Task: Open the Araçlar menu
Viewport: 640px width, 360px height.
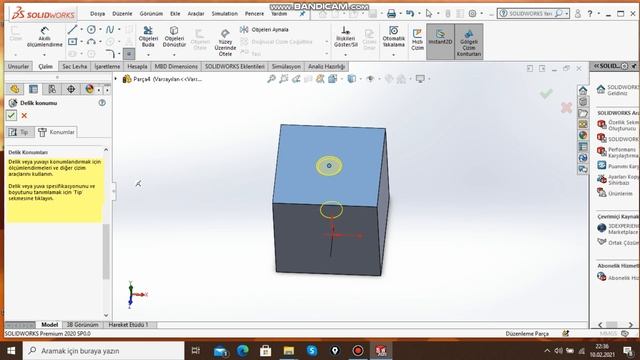Action: tap(196, 13)
